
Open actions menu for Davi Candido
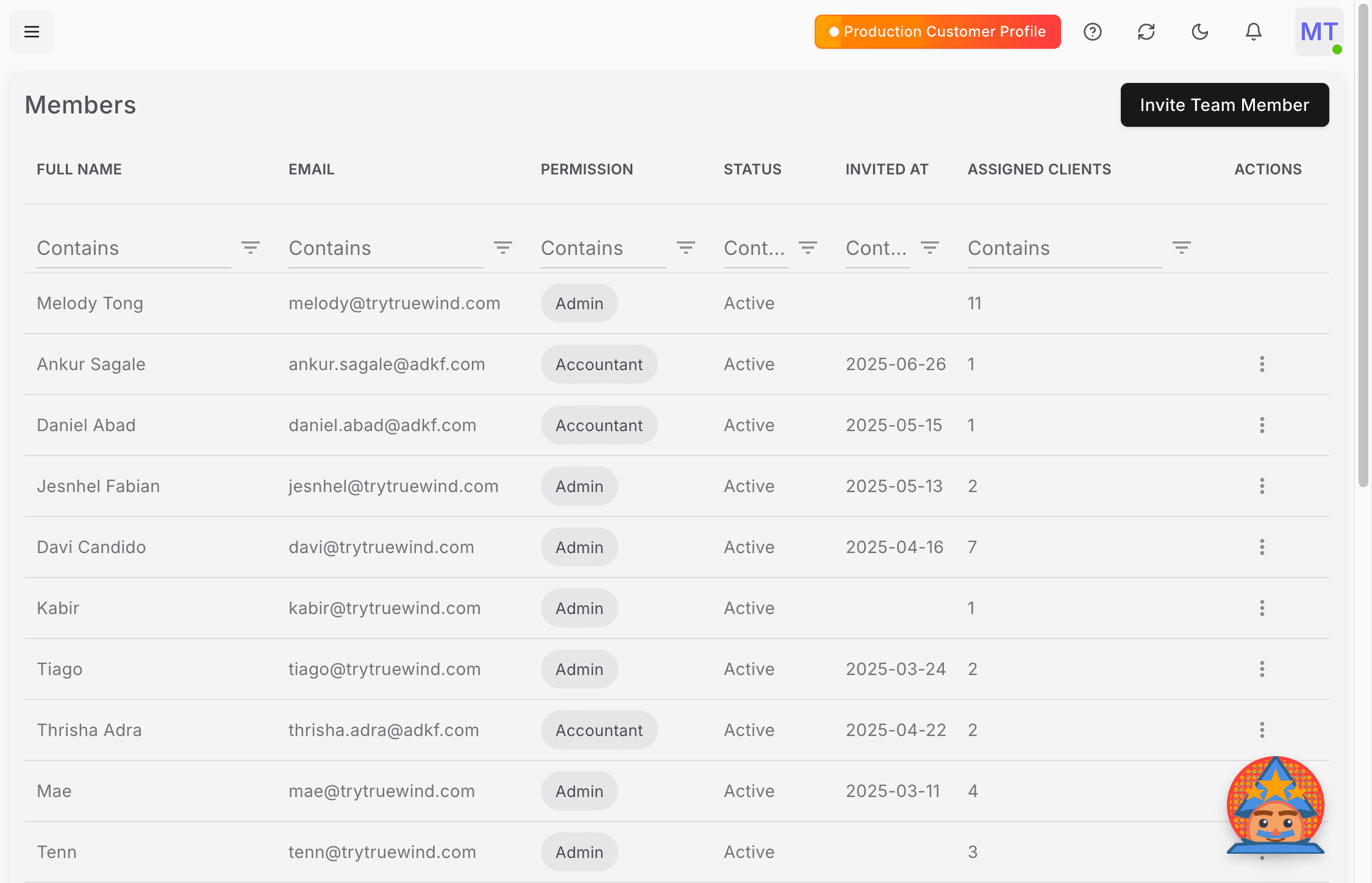point(1262,547)
